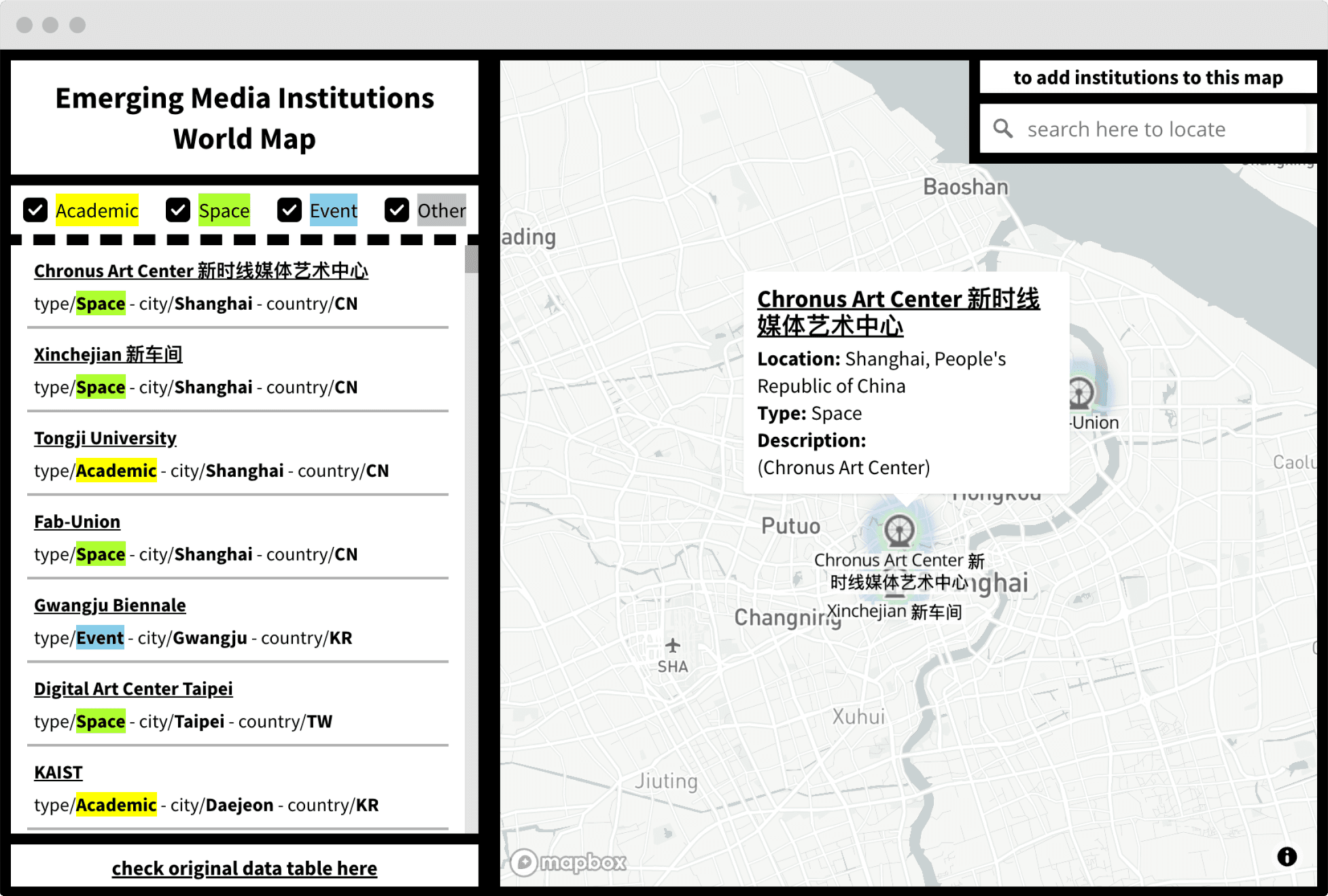Screen dimensions: 1328x896
Task: Open the map attribution info icon
Action: [1287, 857]
